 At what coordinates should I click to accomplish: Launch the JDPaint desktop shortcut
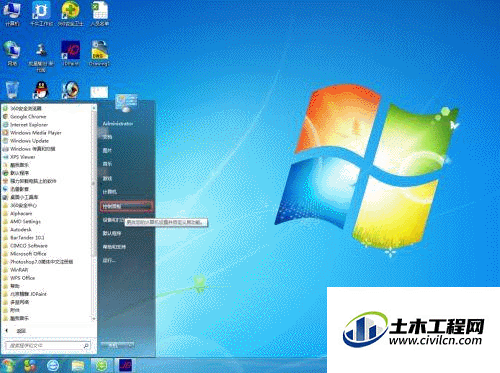tap(70, 53)
